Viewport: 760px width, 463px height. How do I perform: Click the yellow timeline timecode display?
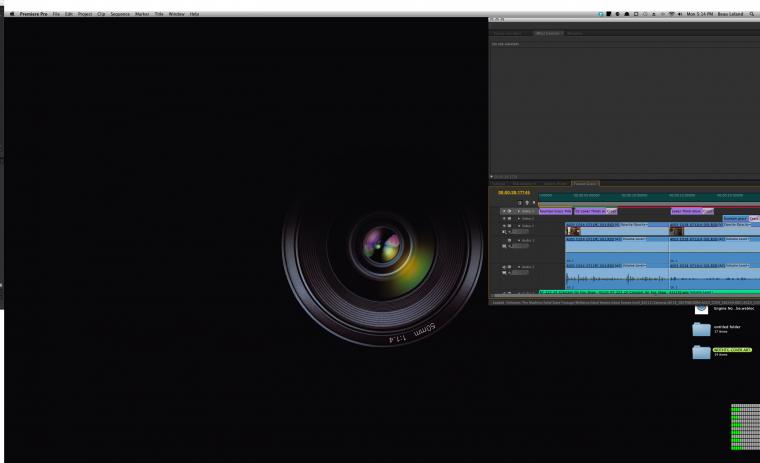514,193
